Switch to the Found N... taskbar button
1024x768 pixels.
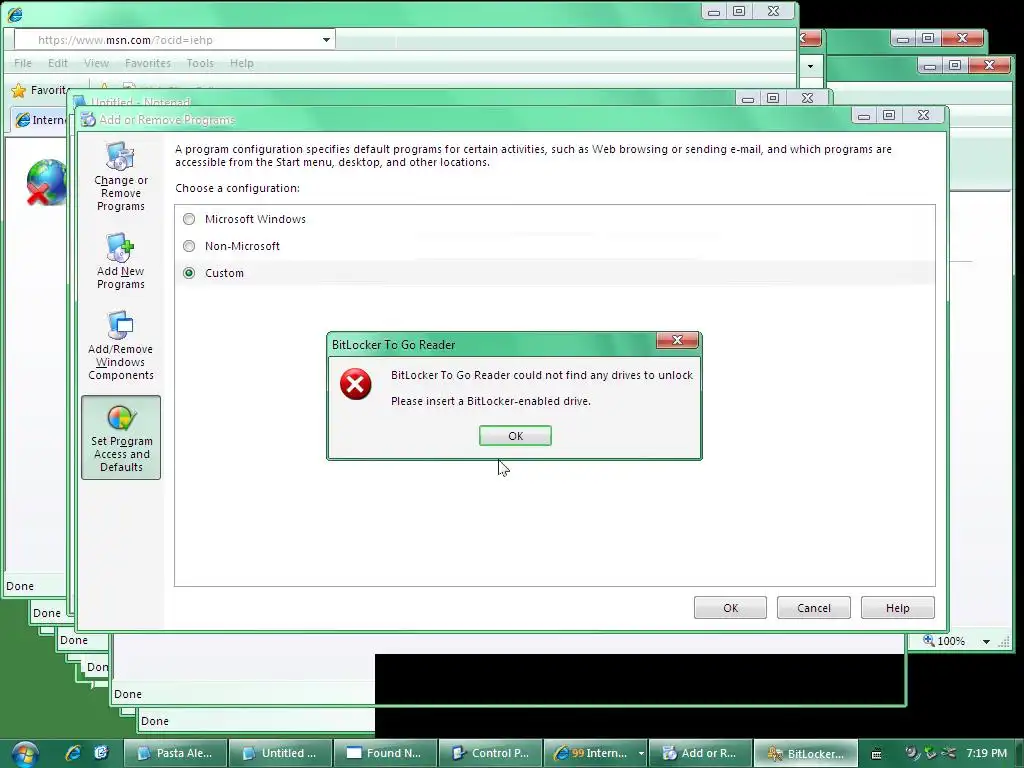385,753
